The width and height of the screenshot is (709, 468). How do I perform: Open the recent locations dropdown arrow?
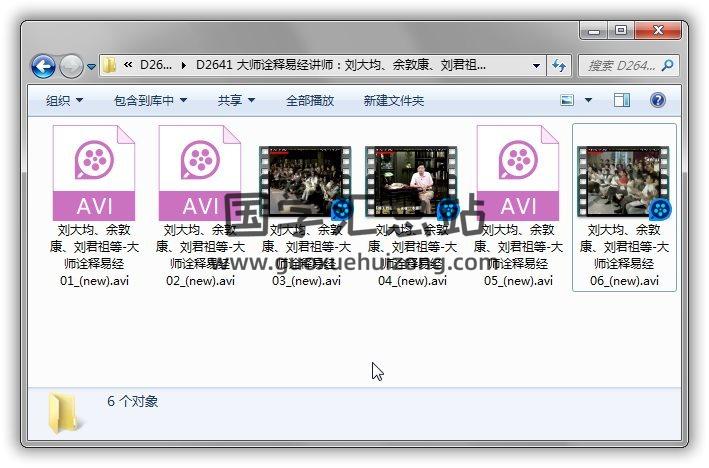click(91, 66)
